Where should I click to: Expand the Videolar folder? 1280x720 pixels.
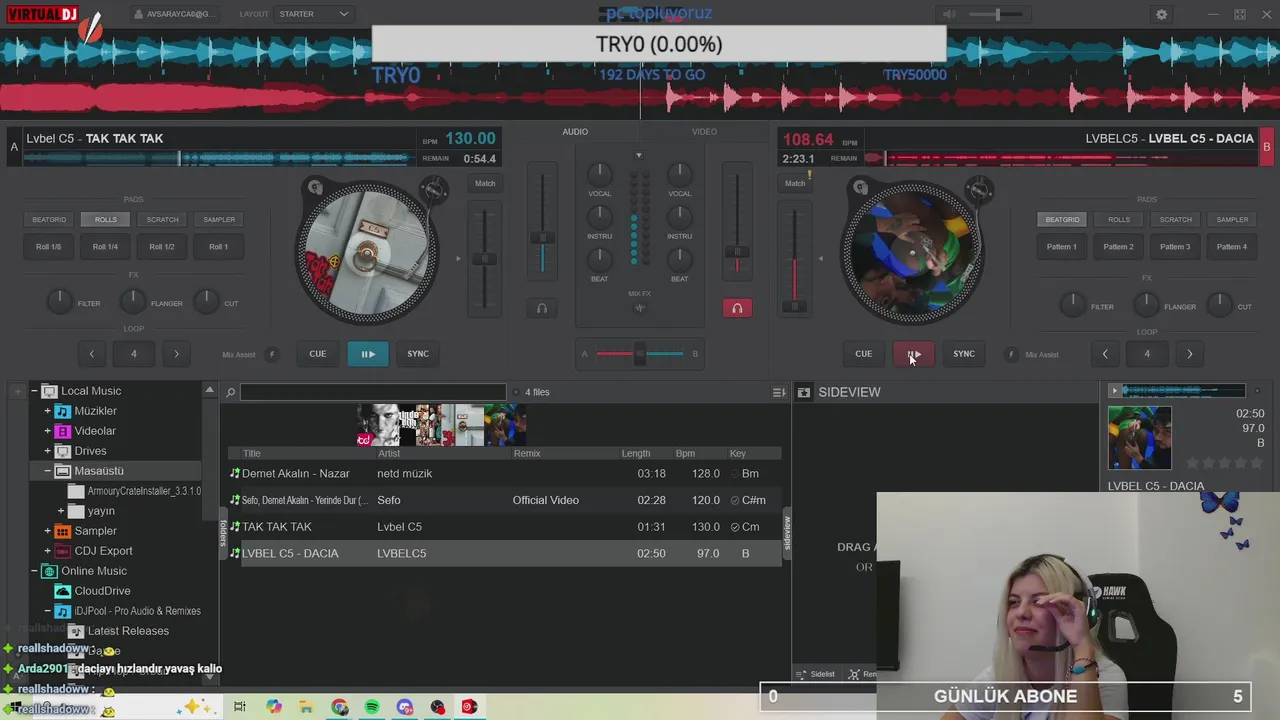click(47, 431)
